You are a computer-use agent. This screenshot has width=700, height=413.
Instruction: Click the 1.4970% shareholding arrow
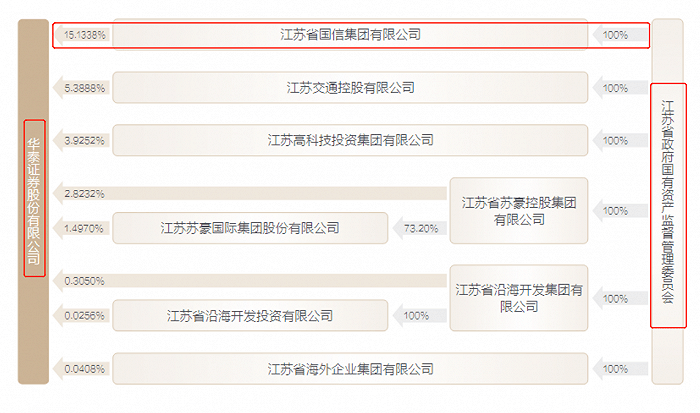(82, 228)
